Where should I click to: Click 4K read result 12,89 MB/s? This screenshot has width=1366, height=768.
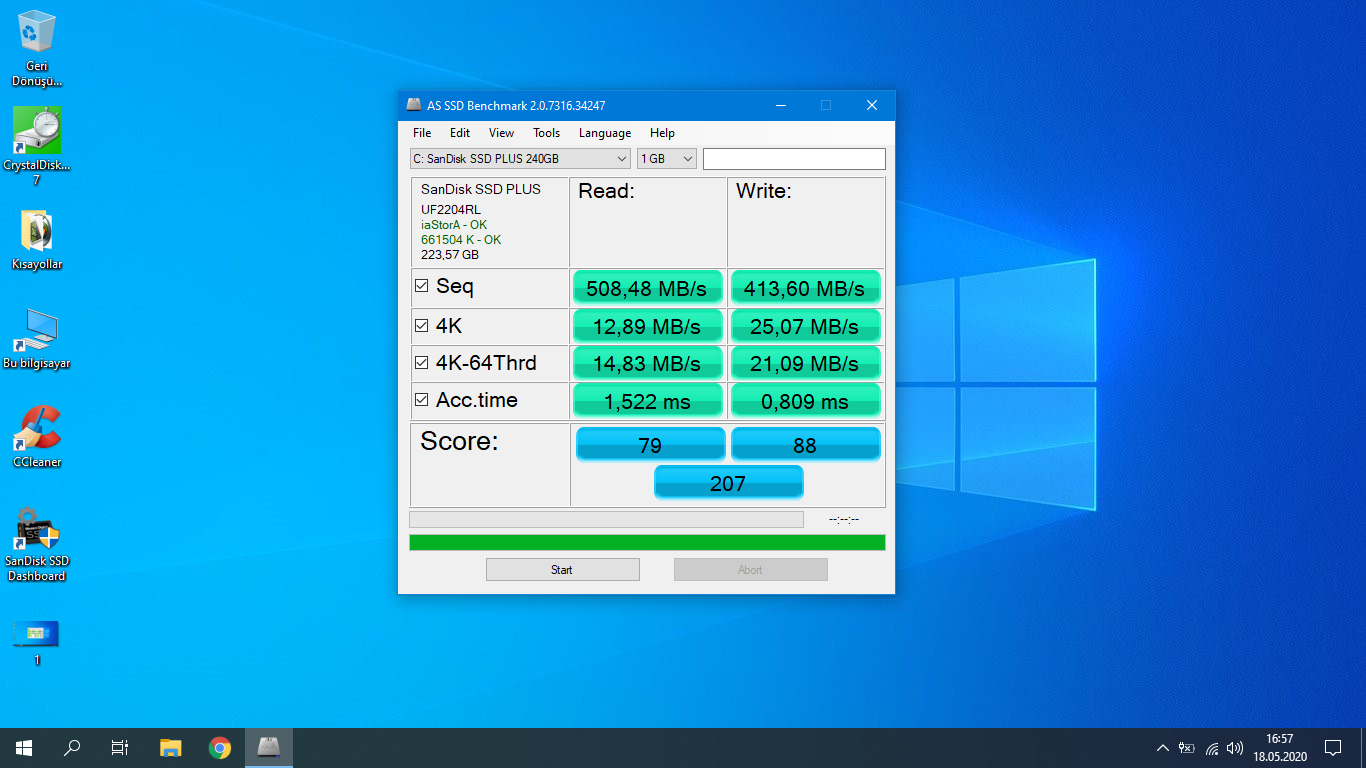click(x=647, y=326)
